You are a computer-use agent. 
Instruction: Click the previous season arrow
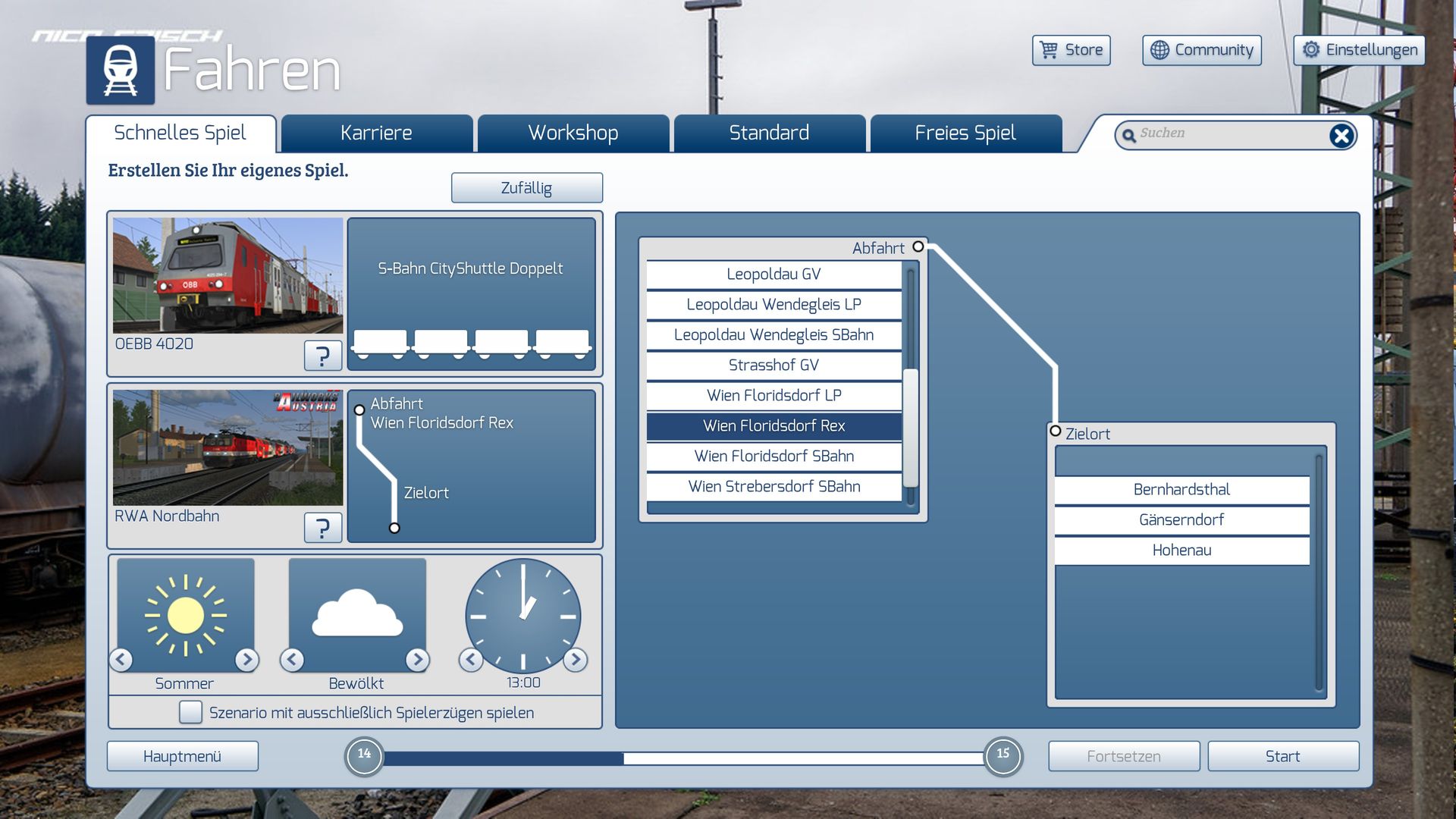pyautogui.click(x=121, y=660)
